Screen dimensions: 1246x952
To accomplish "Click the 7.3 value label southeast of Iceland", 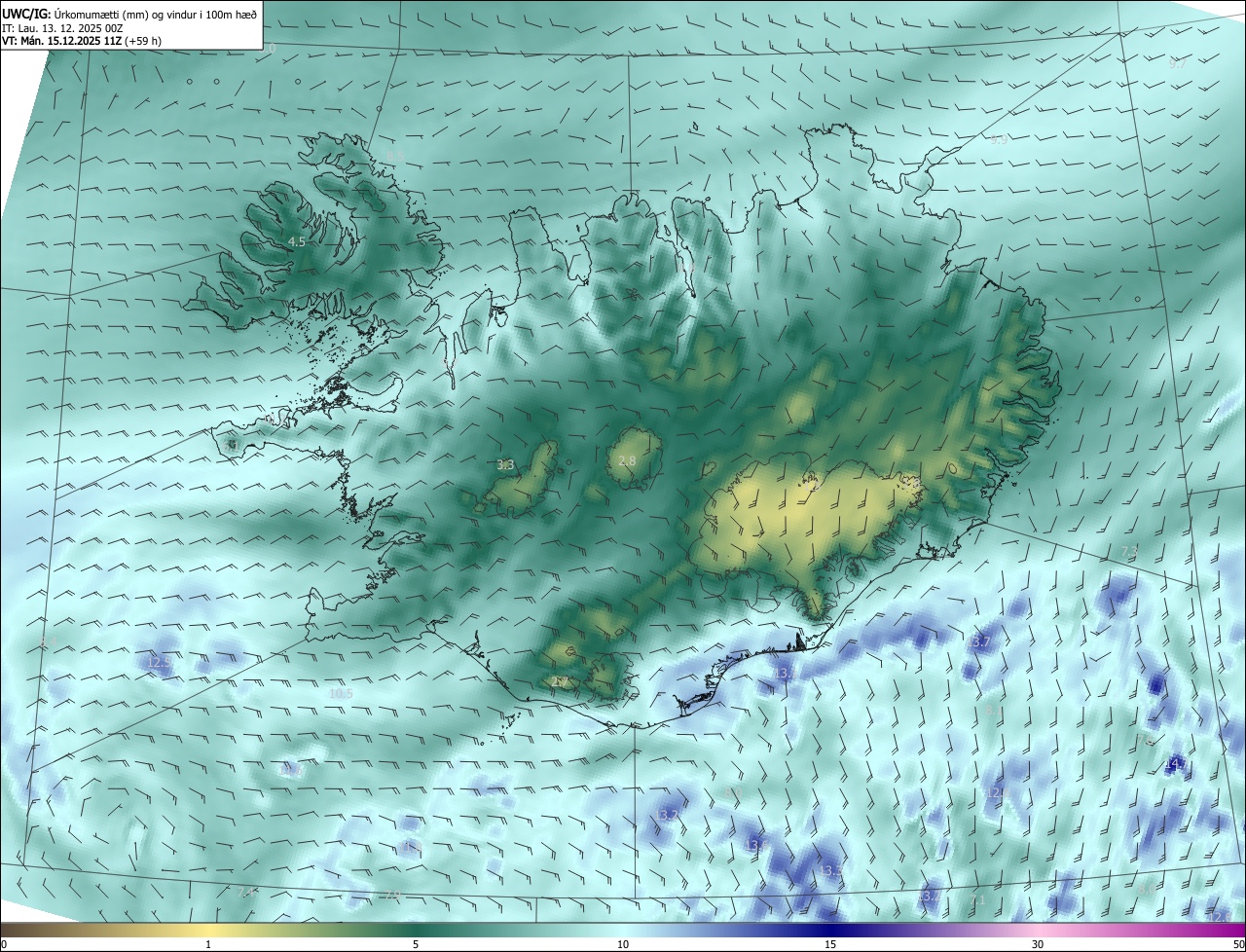I will pyautogui.click(x=1129, y=552).
